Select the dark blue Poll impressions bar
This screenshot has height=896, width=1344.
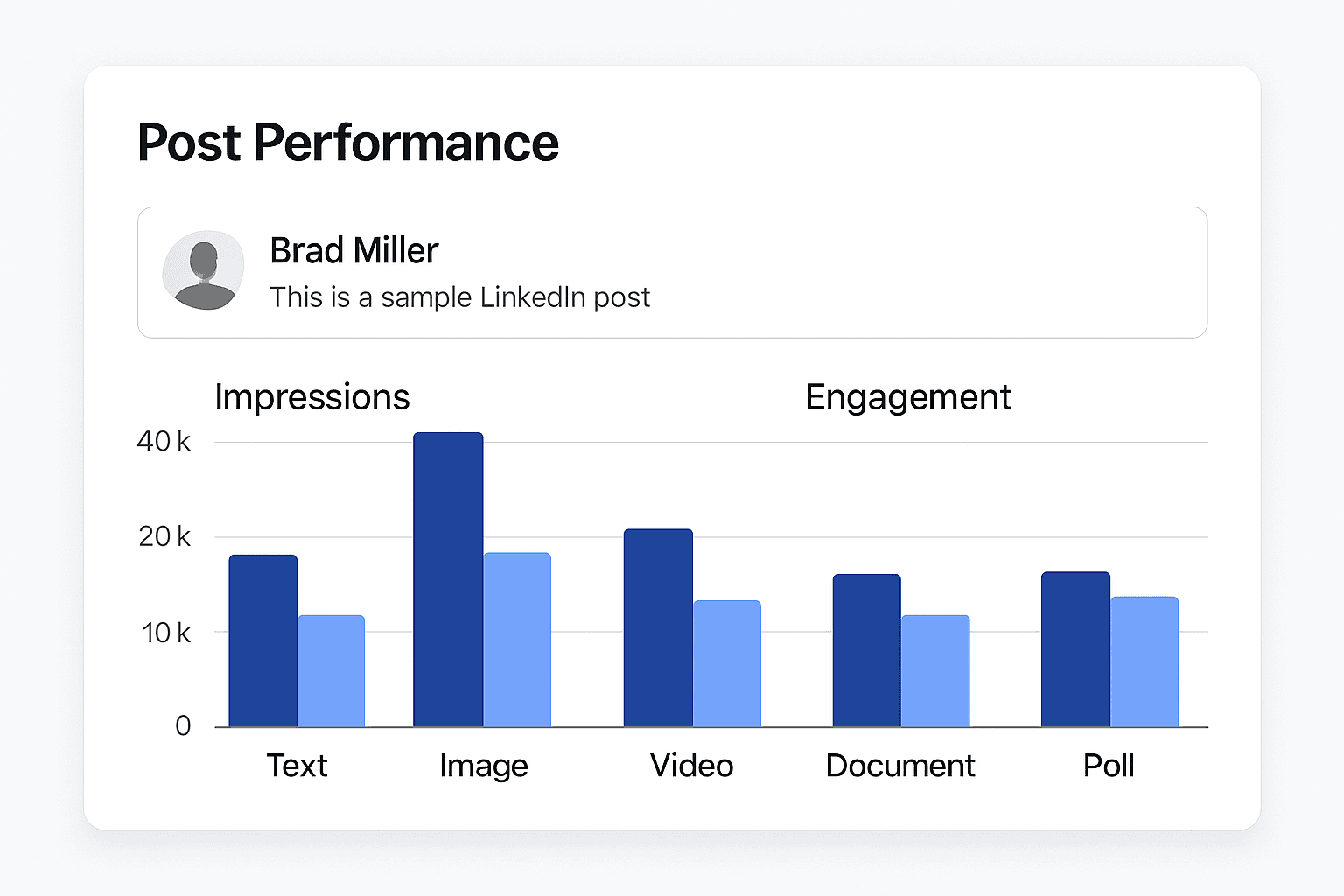[x=1075, y=649]
